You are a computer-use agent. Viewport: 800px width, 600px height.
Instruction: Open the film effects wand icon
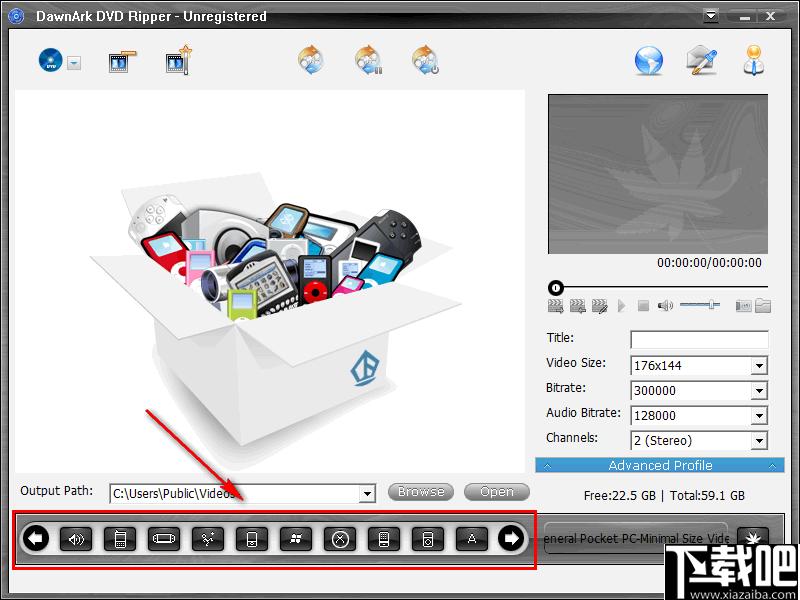click(x=179, y=61)
